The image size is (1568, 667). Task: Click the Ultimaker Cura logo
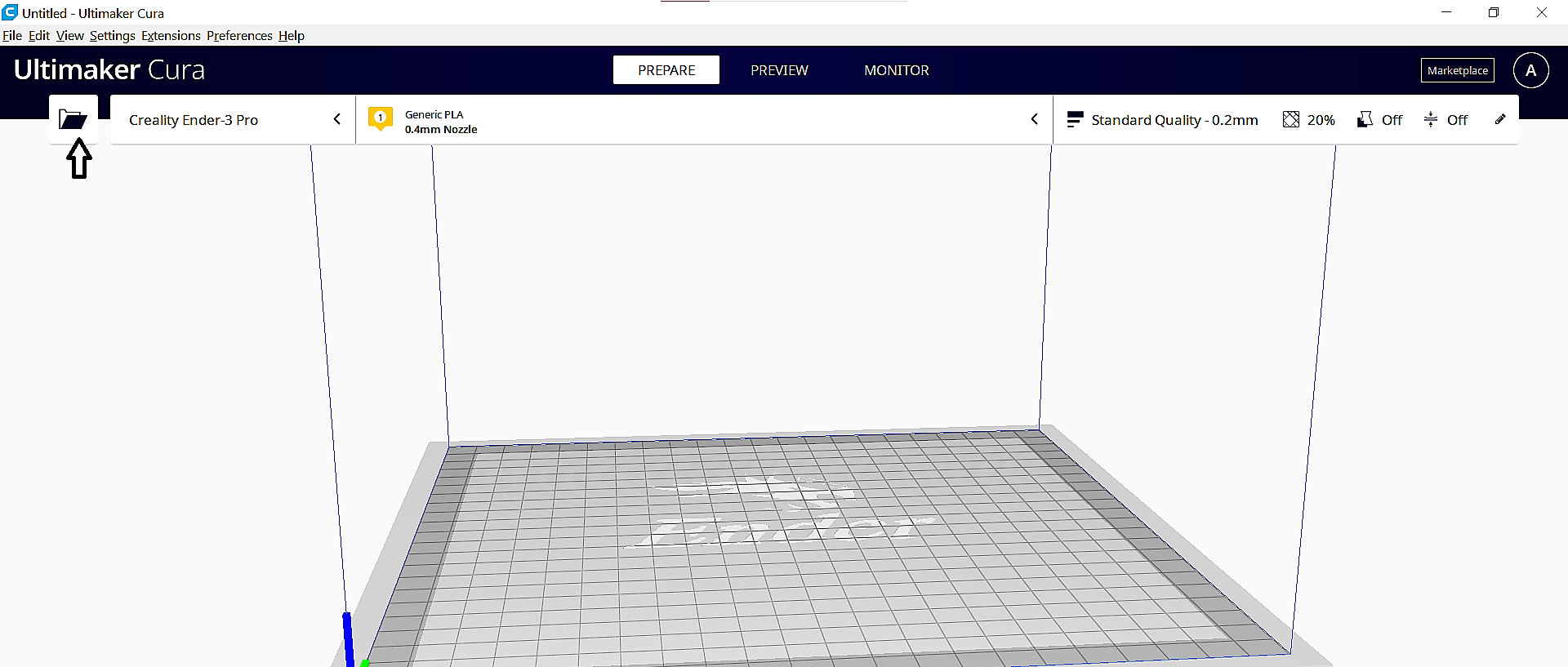point(109,69)
